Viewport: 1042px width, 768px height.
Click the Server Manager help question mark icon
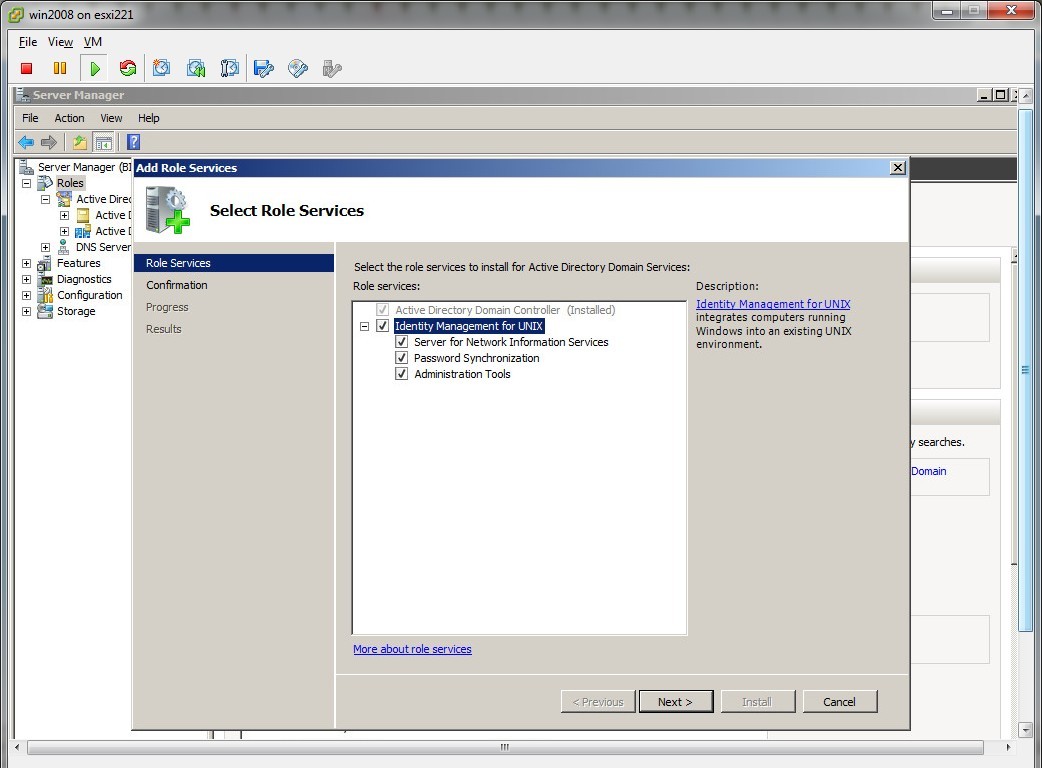point(133,142)
